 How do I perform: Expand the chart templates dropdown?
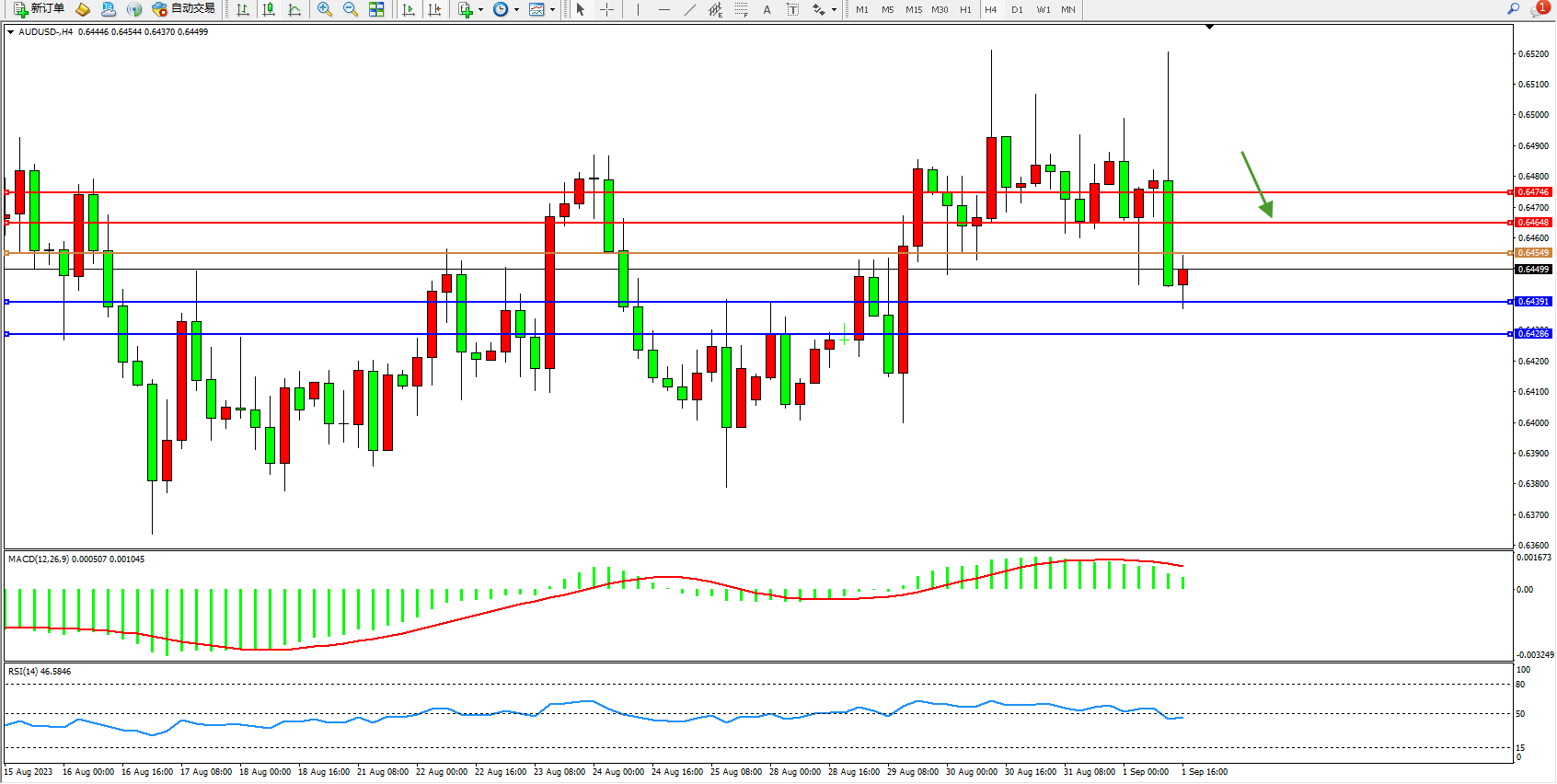point(552,10)
